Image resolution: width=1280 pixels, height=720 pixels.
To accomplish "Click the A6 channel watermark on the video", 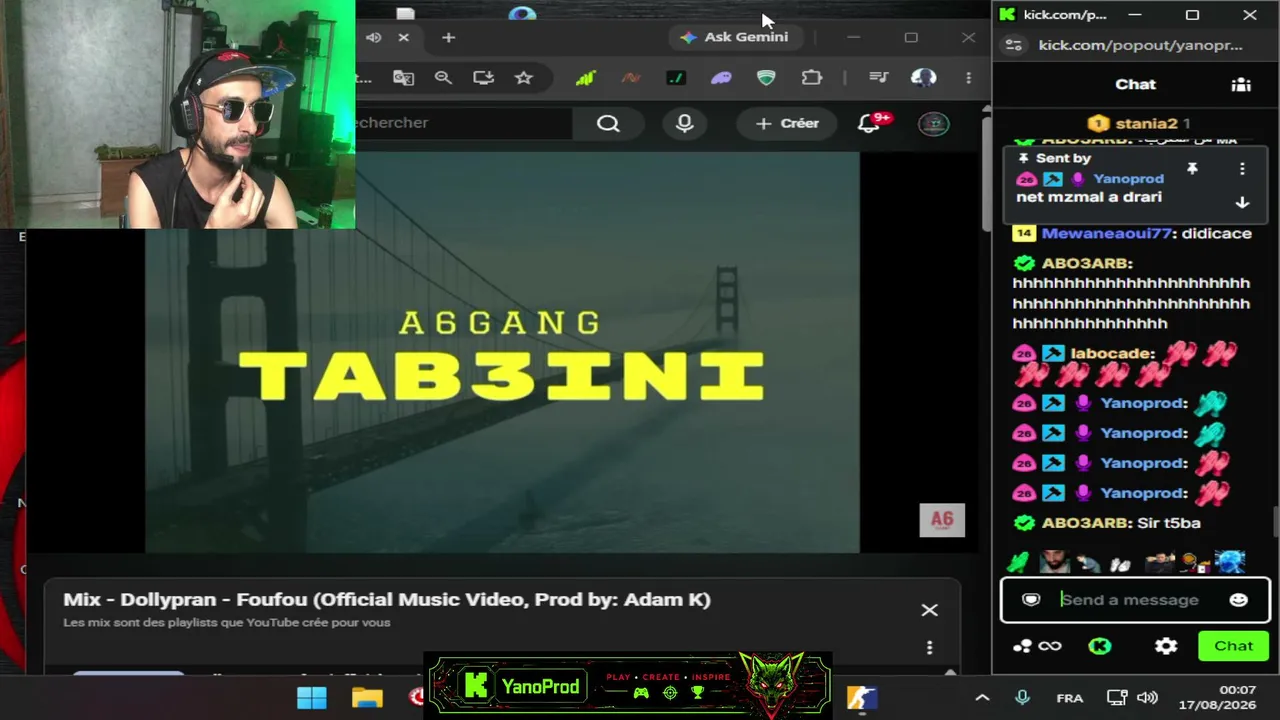I will pyautogui.click(x=942, y=520).
